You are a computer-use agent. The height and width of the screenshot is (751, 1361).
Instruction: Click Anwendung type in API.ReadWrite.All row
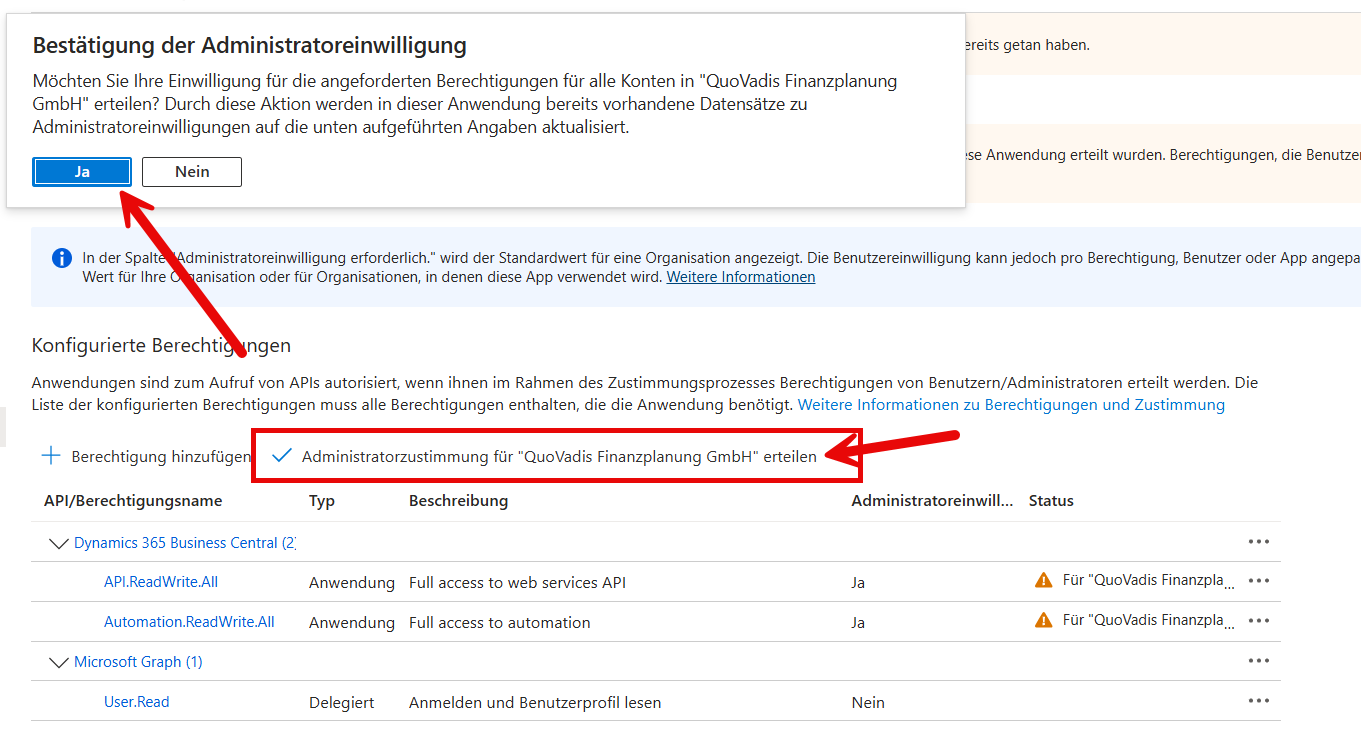(x=352, y=582)
